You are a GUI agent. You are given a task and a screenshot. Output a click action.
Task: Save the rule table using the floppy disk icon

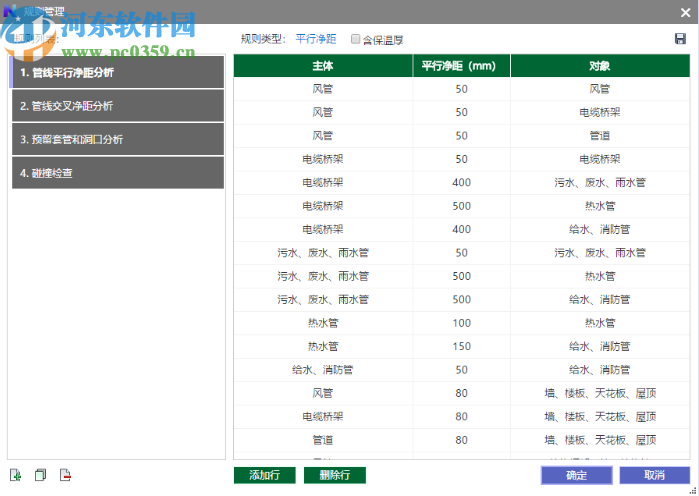coord(680,39)
